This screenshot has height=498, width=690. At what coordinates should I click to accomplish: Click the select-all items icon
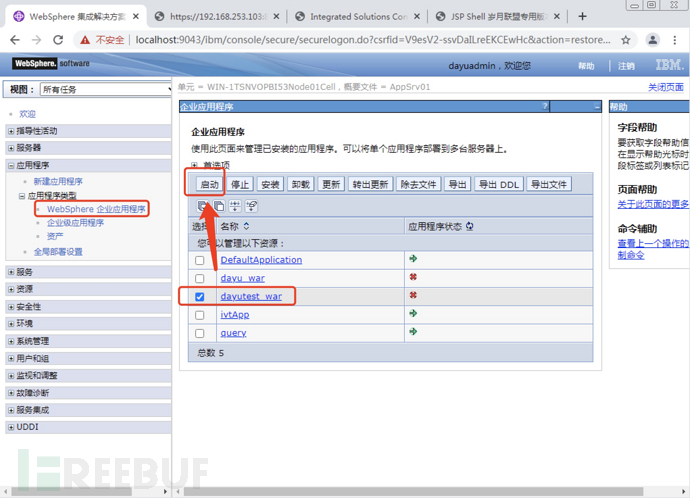(x=203, y=206)
